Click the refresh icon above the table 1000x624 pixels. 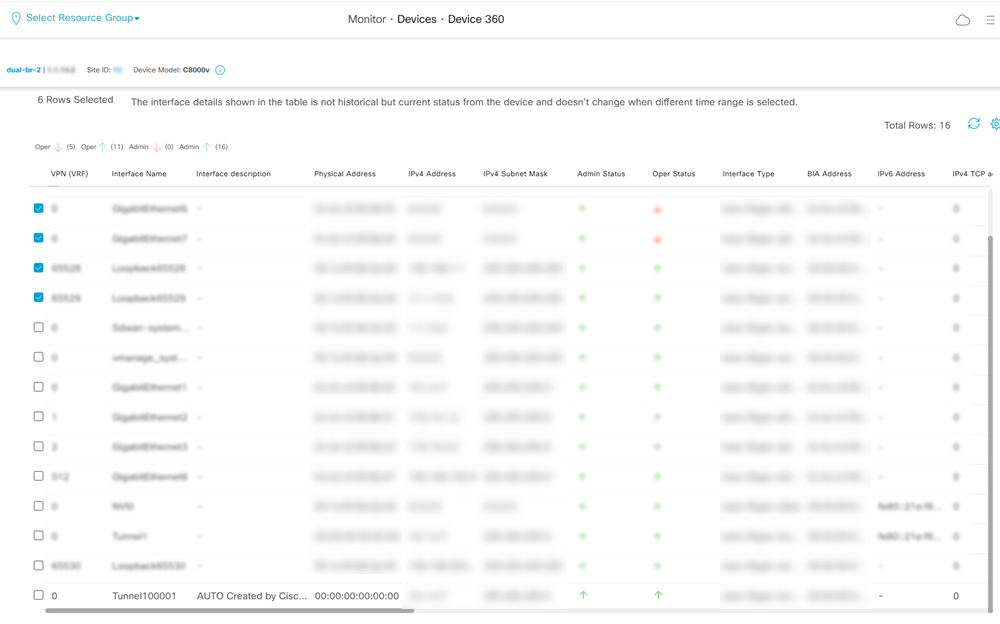tap(973, 123)
